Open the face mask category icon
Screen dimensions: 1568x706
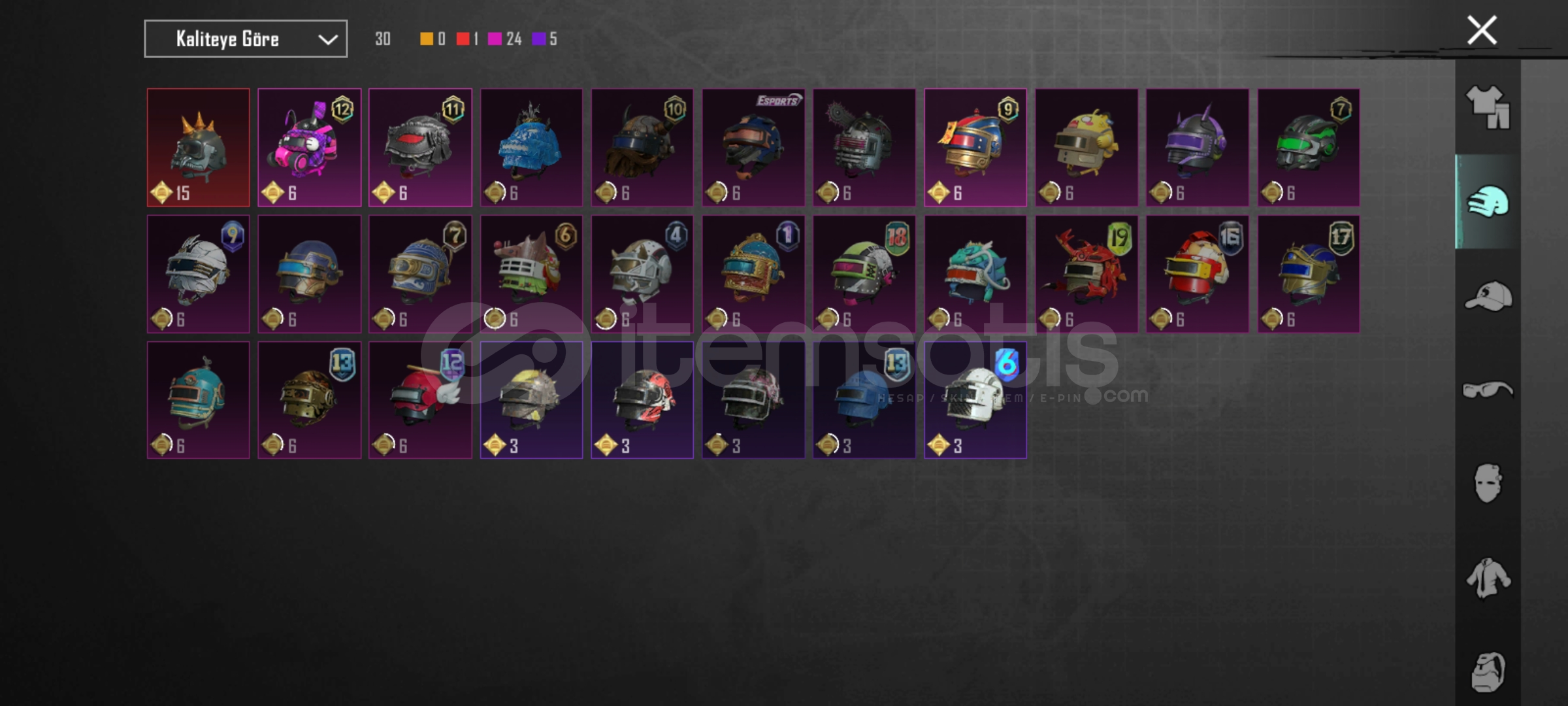[1488, 484]
